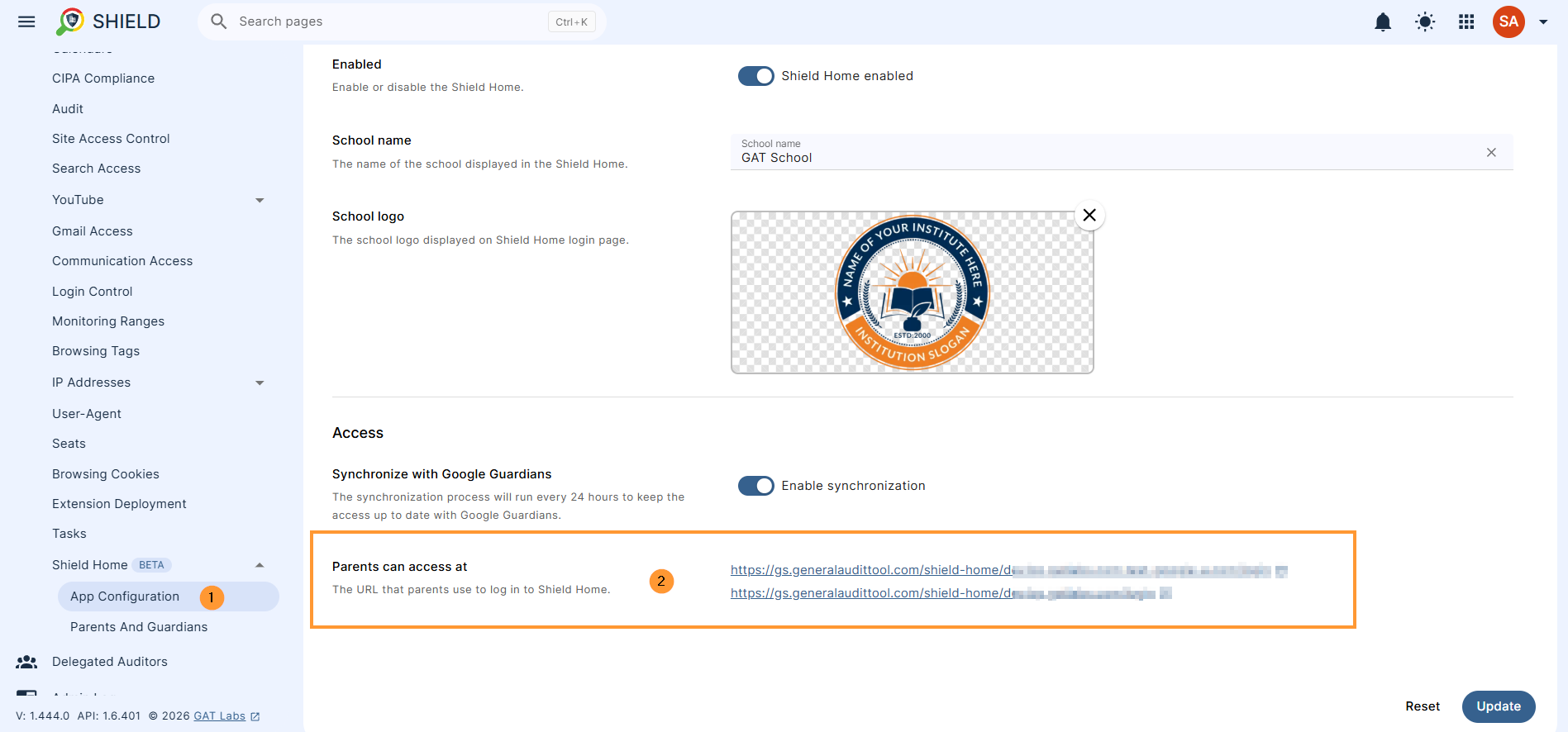Image resolution: width=1568 pixels, height=732 pixels.
Task: Click the version text V: 1.444.0
Action: coord(43,716)
